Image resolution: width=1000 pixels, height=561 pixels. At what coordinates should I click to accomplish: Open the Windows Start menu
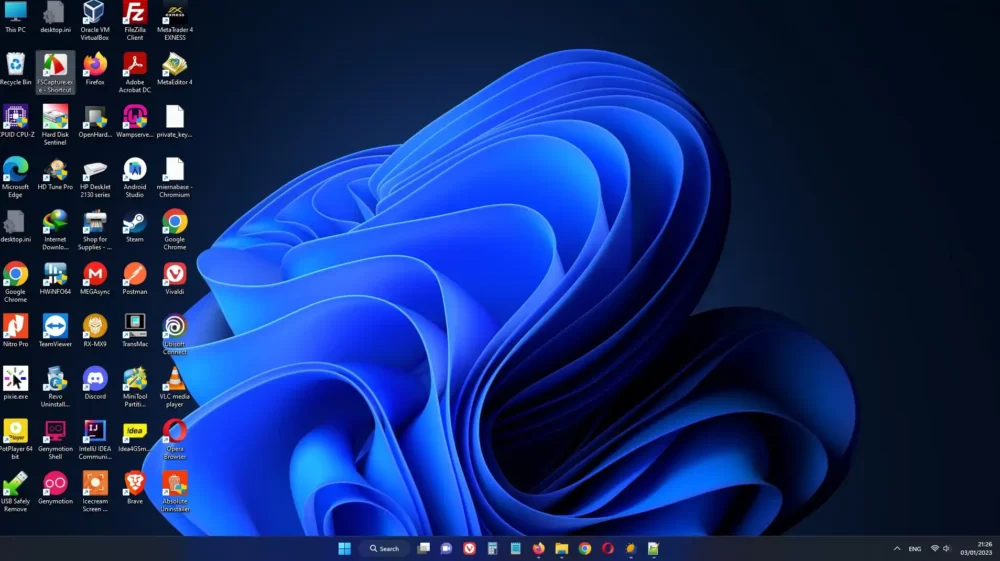click(344, 548)
